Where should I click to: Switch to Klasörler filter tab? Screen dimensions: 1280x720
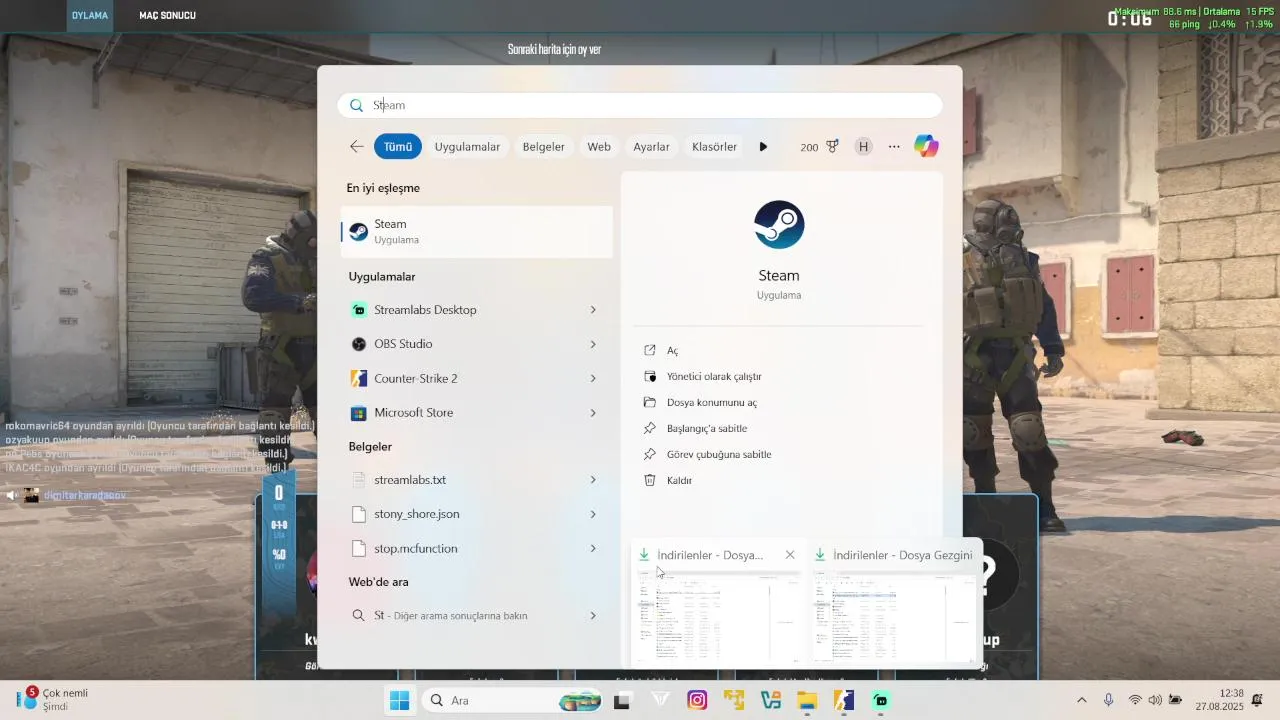click(714, 147)
